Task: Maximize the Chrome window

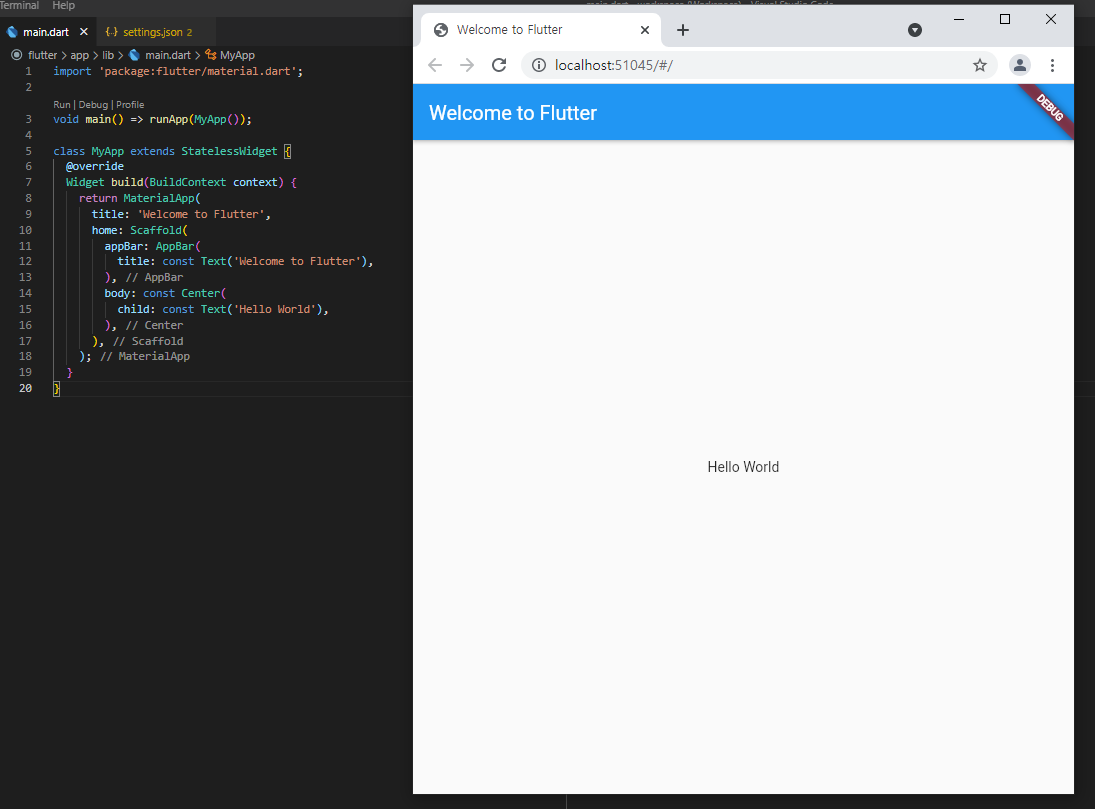Action: pos(1005,20)
